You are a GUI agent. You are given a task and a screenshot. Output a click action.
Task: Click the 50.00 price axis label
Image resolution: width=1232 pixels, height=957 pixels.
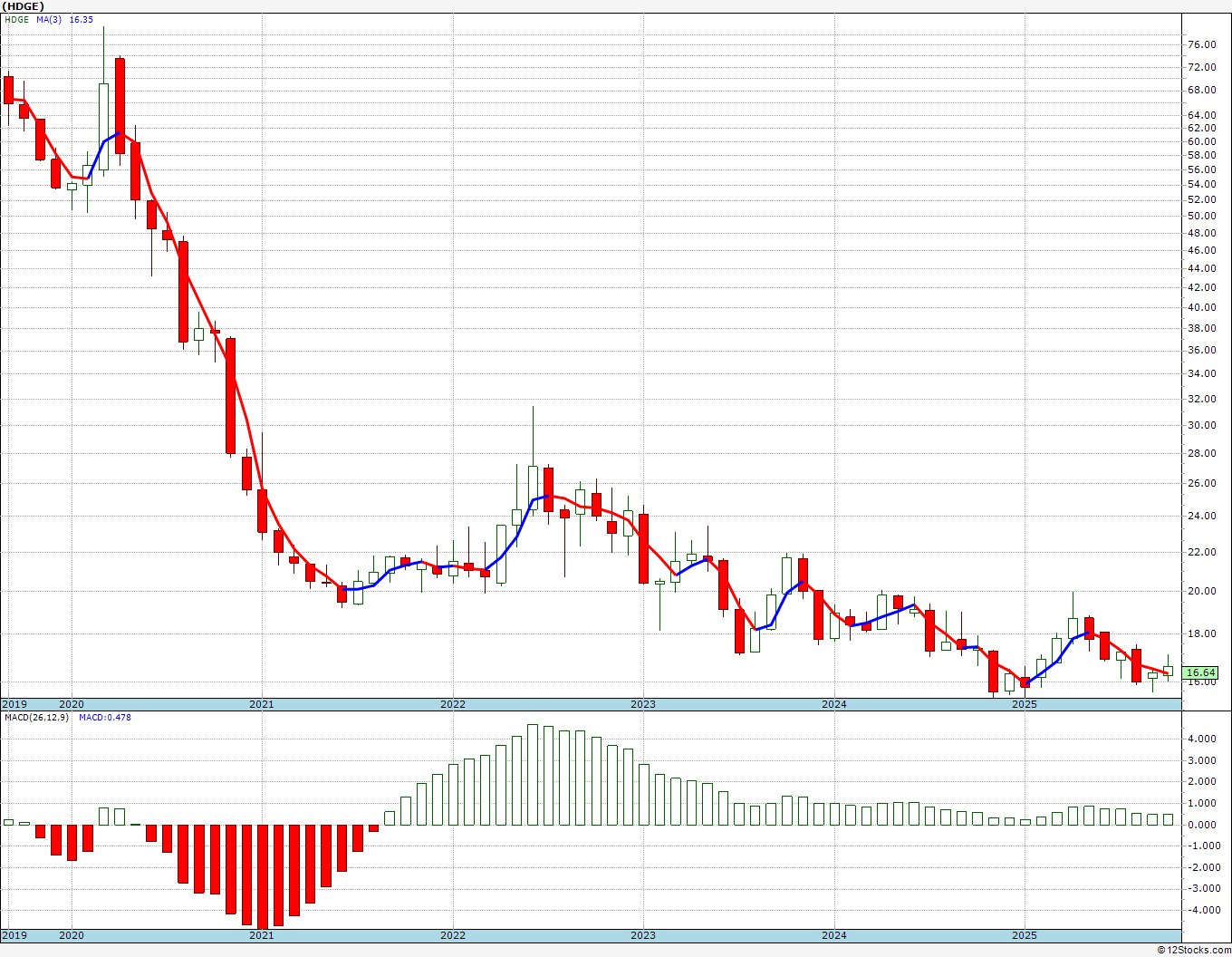click(x=1201, y=216)
